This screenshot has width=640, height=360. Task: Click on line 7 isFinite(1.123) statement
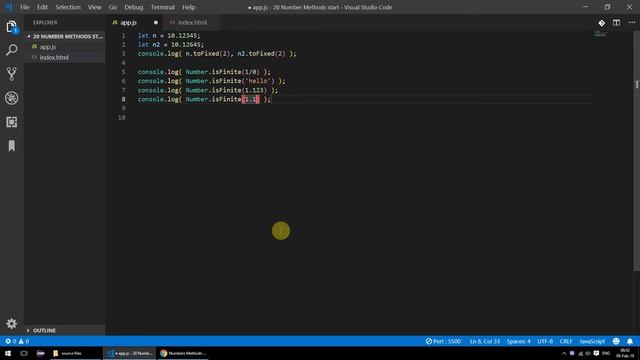[207, 90]
